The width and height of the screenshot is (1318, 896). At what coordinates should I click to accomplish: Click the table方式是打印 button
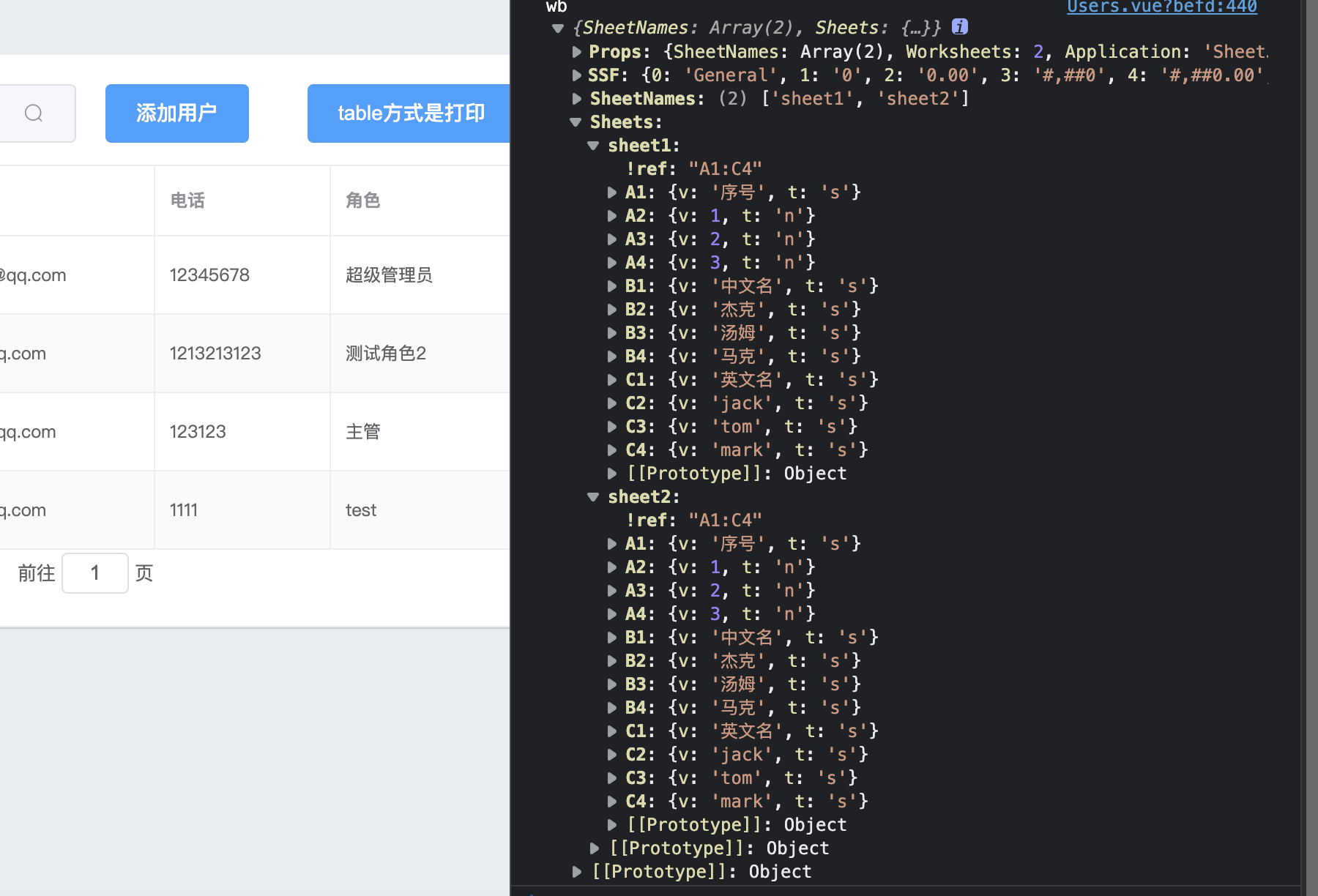[x=409, y=113]
